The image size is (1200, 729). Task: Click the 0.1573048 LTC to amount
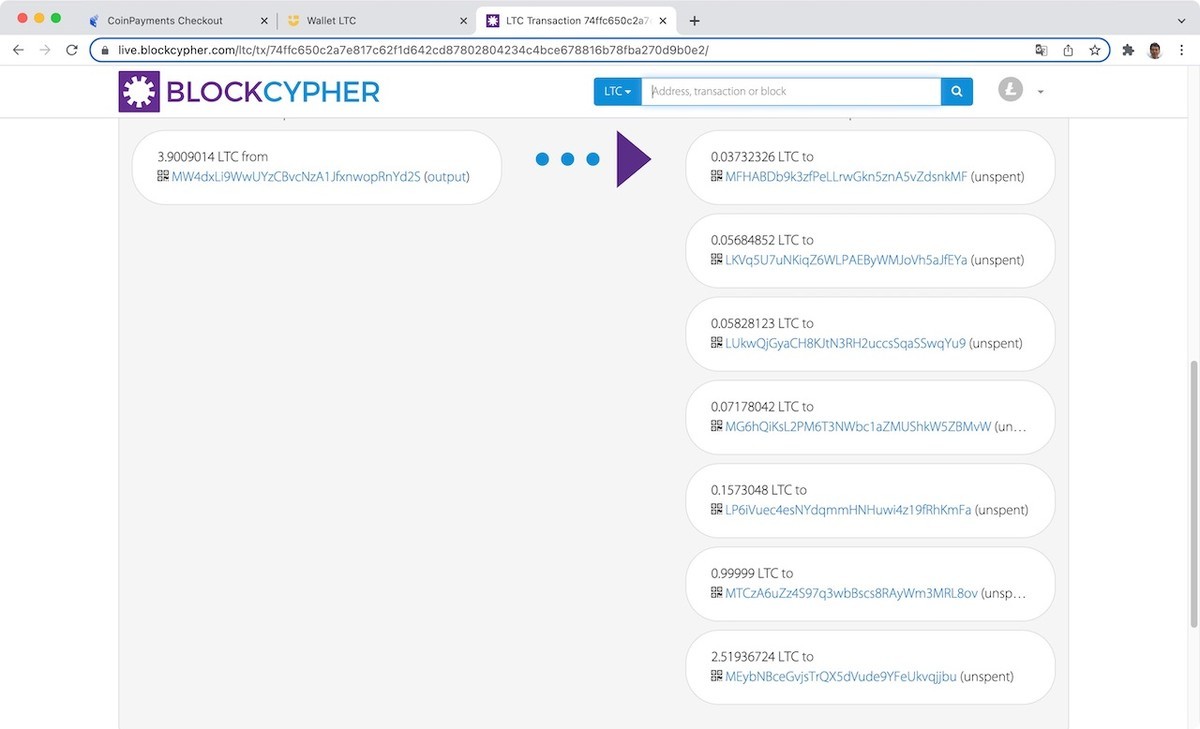tap(759, 490)
